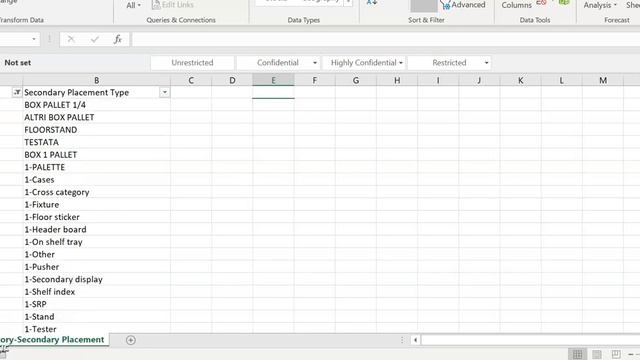
Task: Select column D header
Action: pos(232,80)
